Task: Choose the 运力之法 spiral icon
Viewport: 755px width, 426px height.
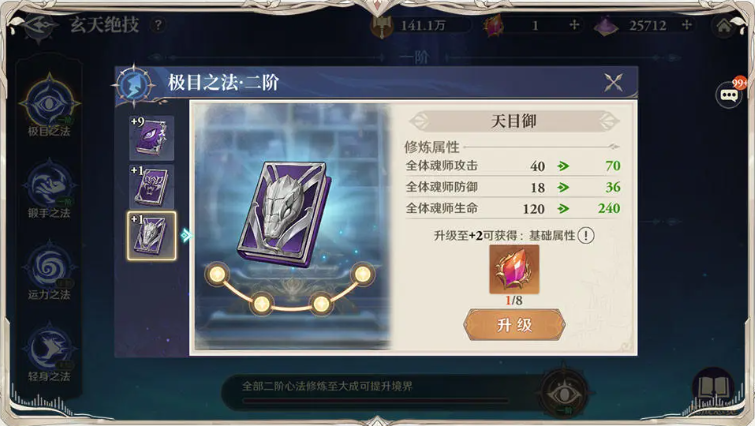Action: pyautogui.click(x=49, y=266)
